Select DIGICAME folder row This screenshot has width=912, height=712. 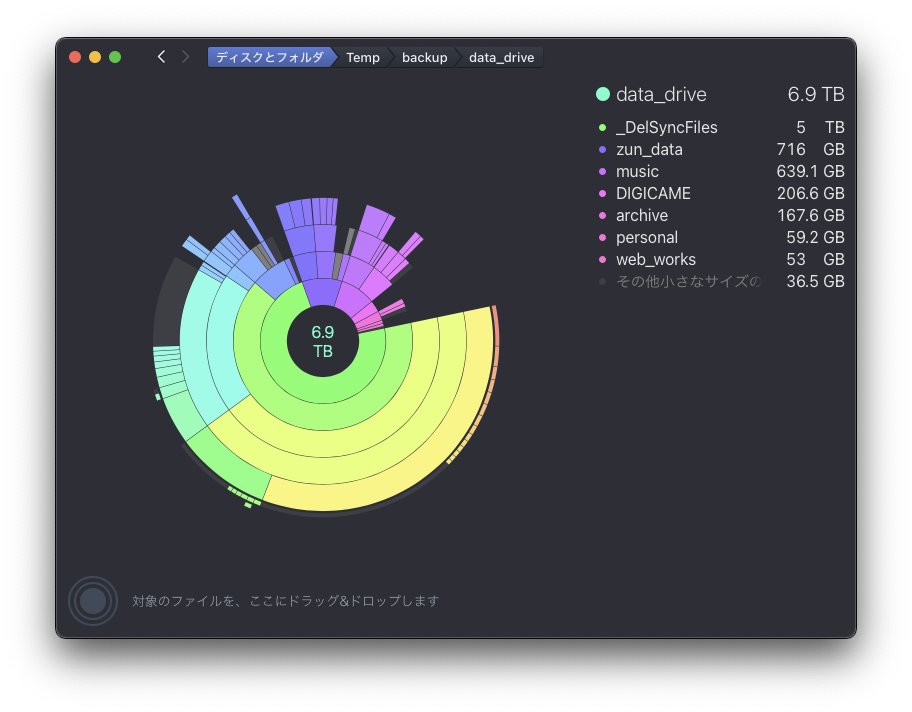(721, 194)
